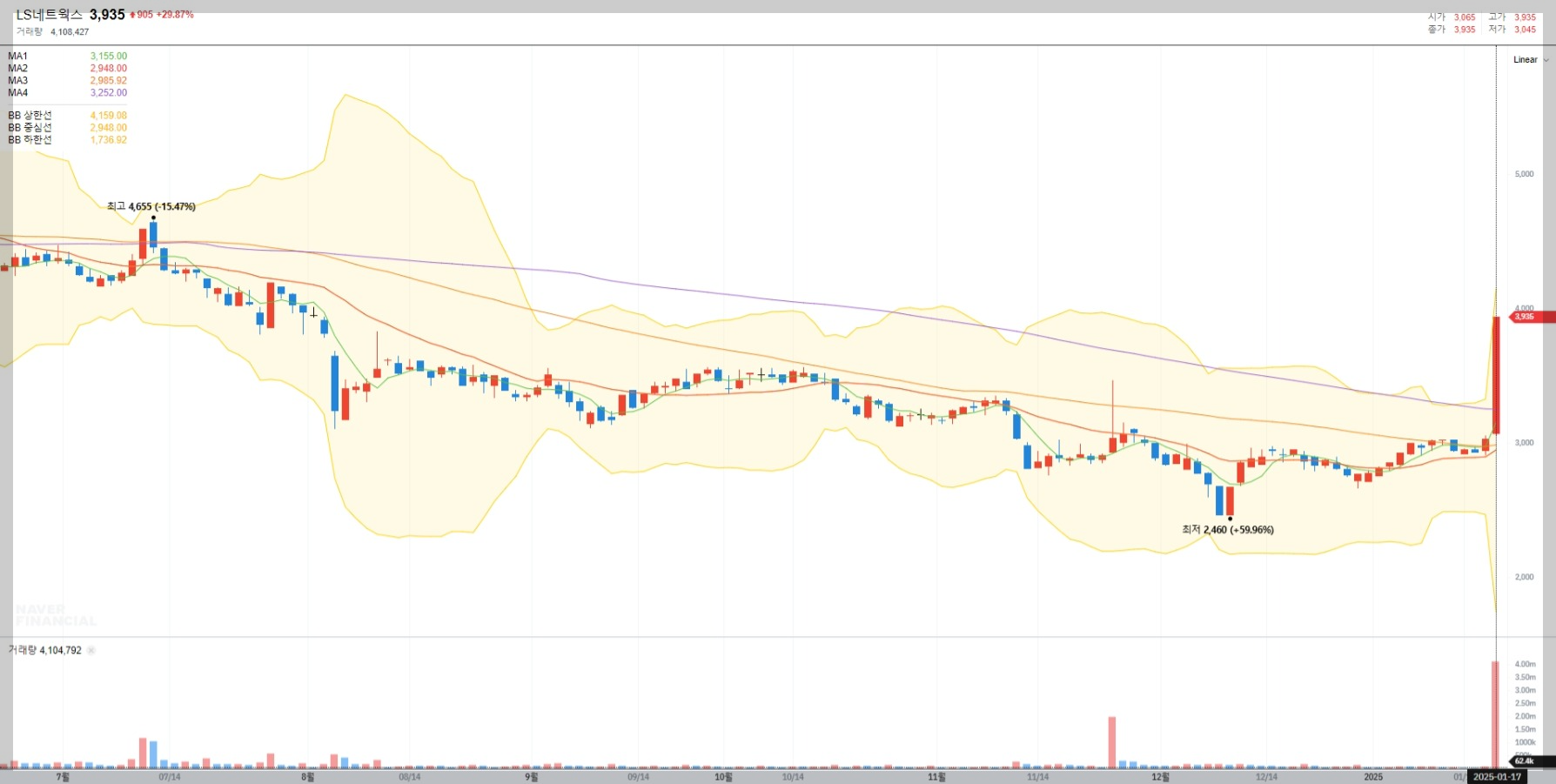The width and height of the screenshot is (1556, 784).
Task: Click the 12월 label on the time axis
Action: point(1160,777)
